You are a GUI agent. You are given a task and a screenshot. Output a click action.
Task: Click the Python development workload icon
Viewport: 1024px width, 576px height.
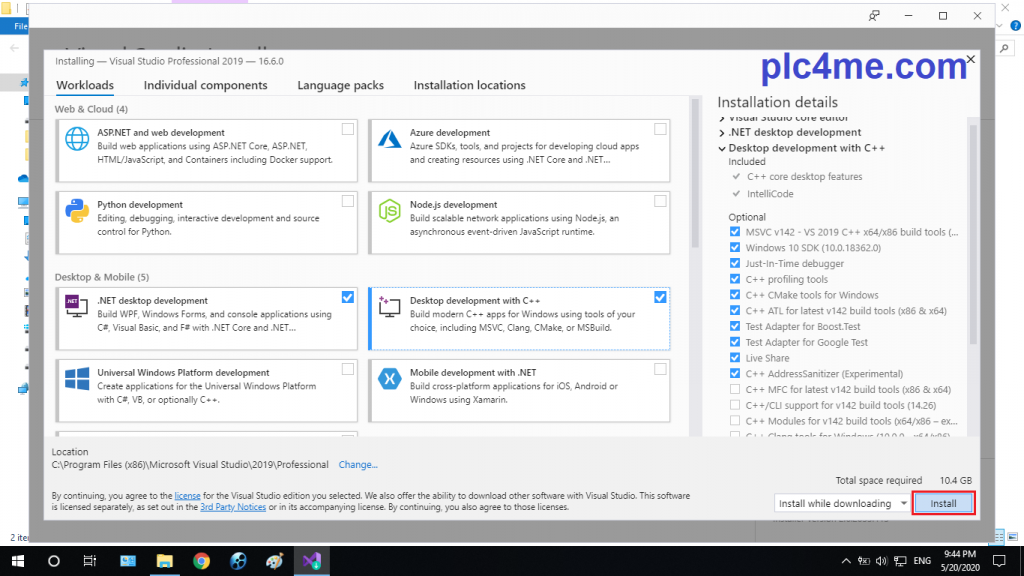tap(77, 211)
